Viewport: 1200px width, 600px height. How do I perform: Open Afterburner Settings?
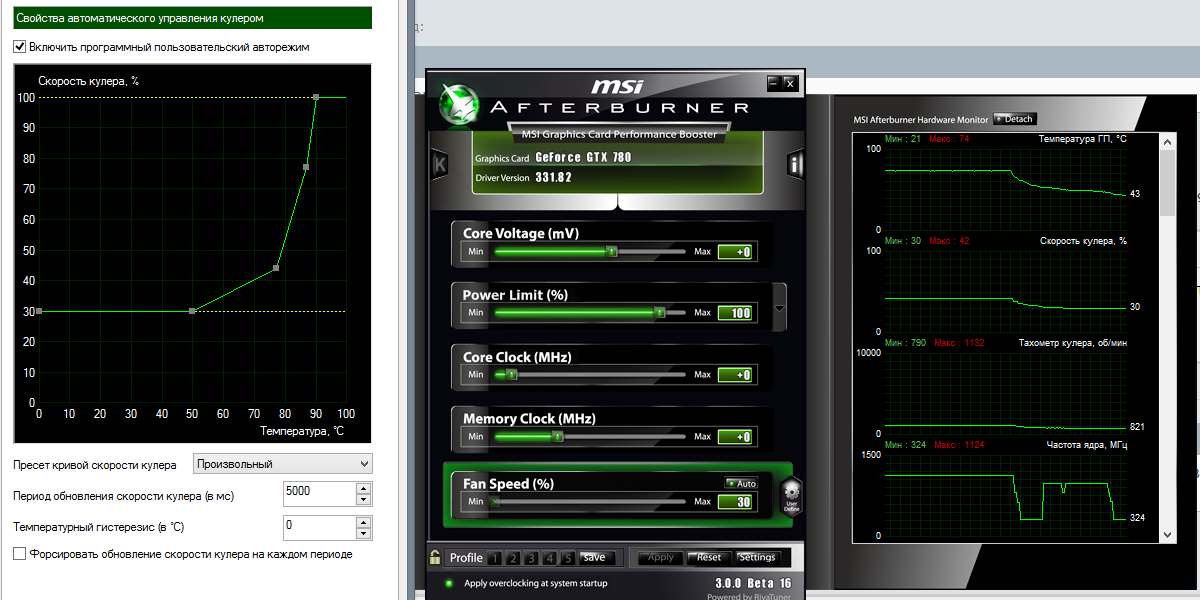click(x=757, y=558)
